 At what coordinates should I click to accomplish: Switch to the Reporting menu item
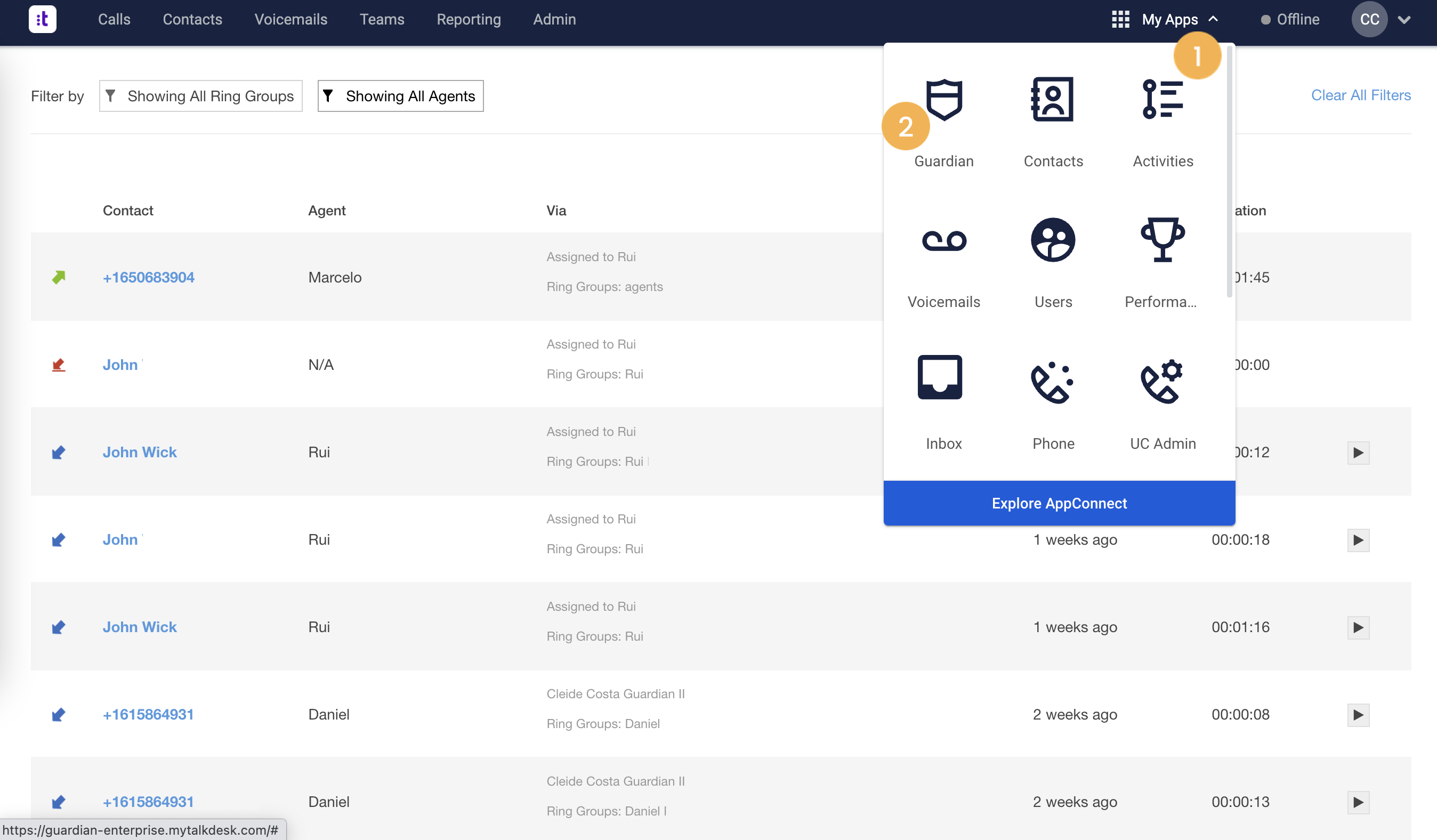pos(469,19)
